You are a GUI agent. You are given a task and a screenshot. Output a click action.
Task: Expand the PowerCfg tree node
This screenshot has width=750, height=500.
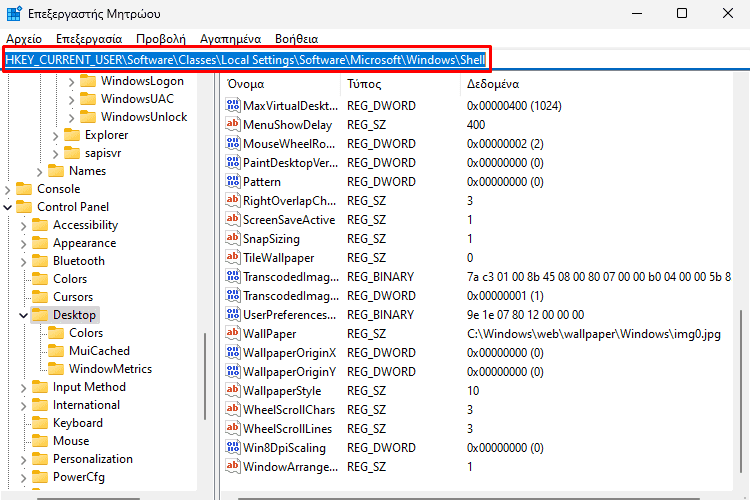(23, 478)
